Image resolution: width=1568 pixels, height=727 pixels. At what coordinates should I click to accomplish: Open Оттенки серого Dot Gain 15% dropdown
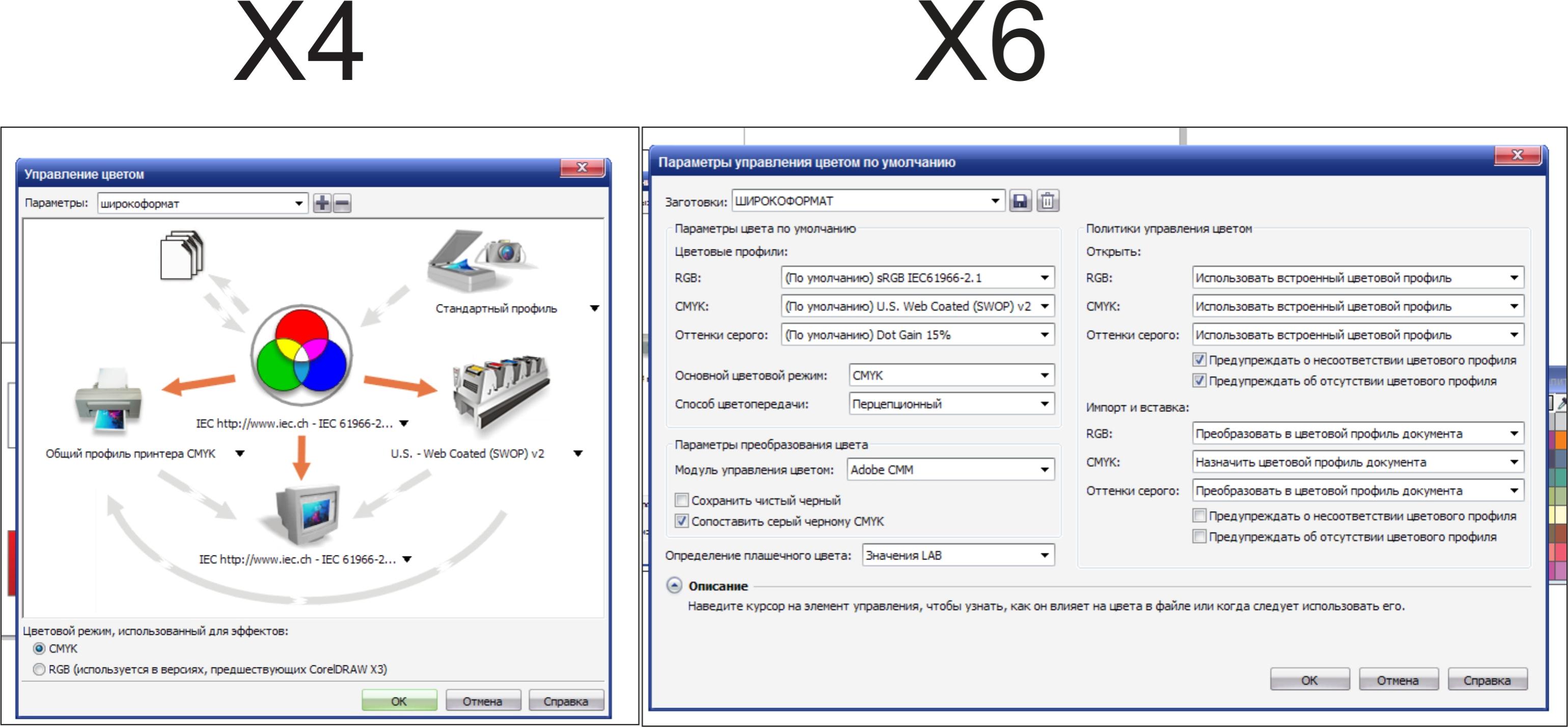918,334
